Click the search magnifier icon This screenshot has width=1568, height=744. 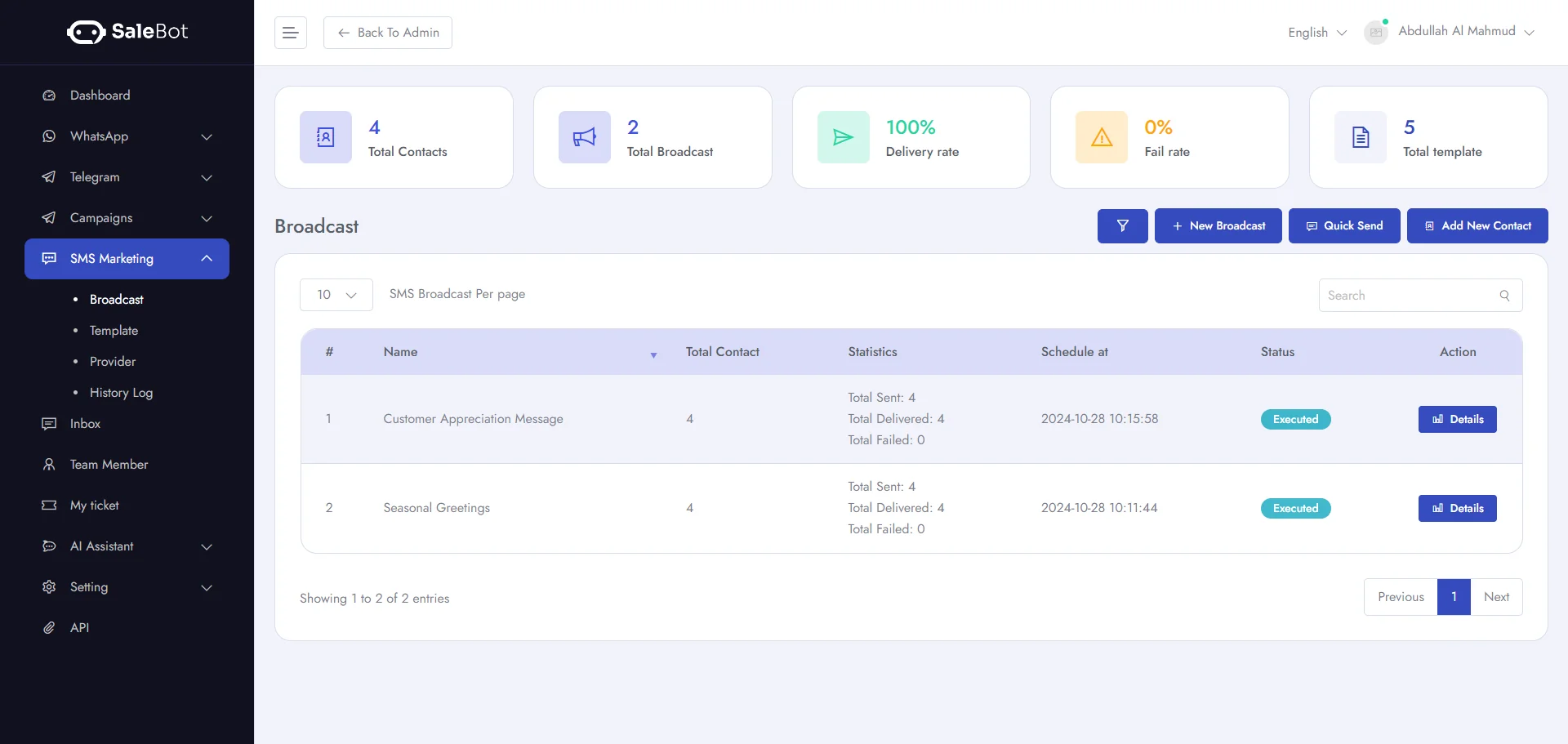[x=1504, y=296]
